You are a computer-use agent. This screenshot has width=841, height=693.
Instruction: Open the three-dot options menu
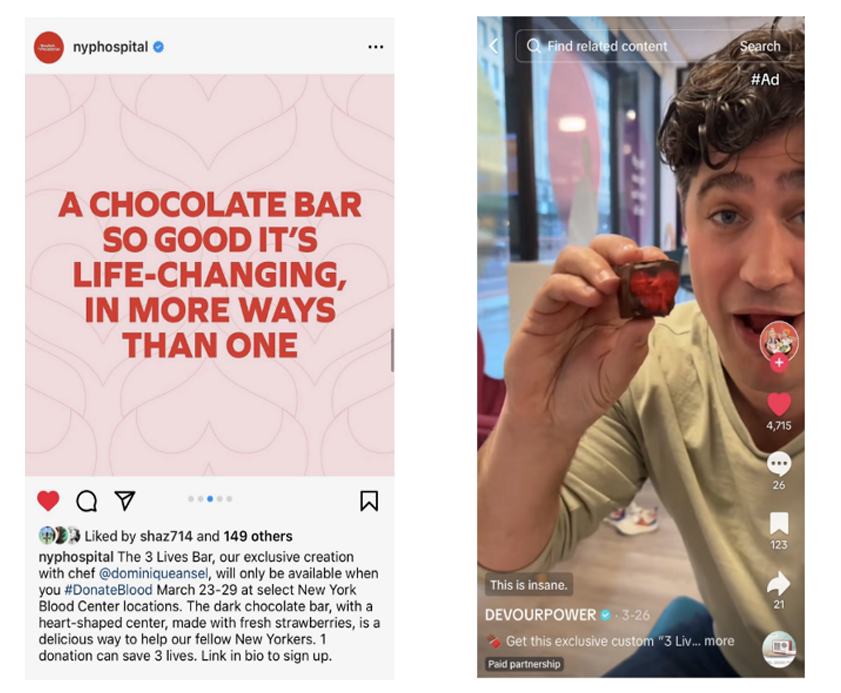[x=375, y=47]
